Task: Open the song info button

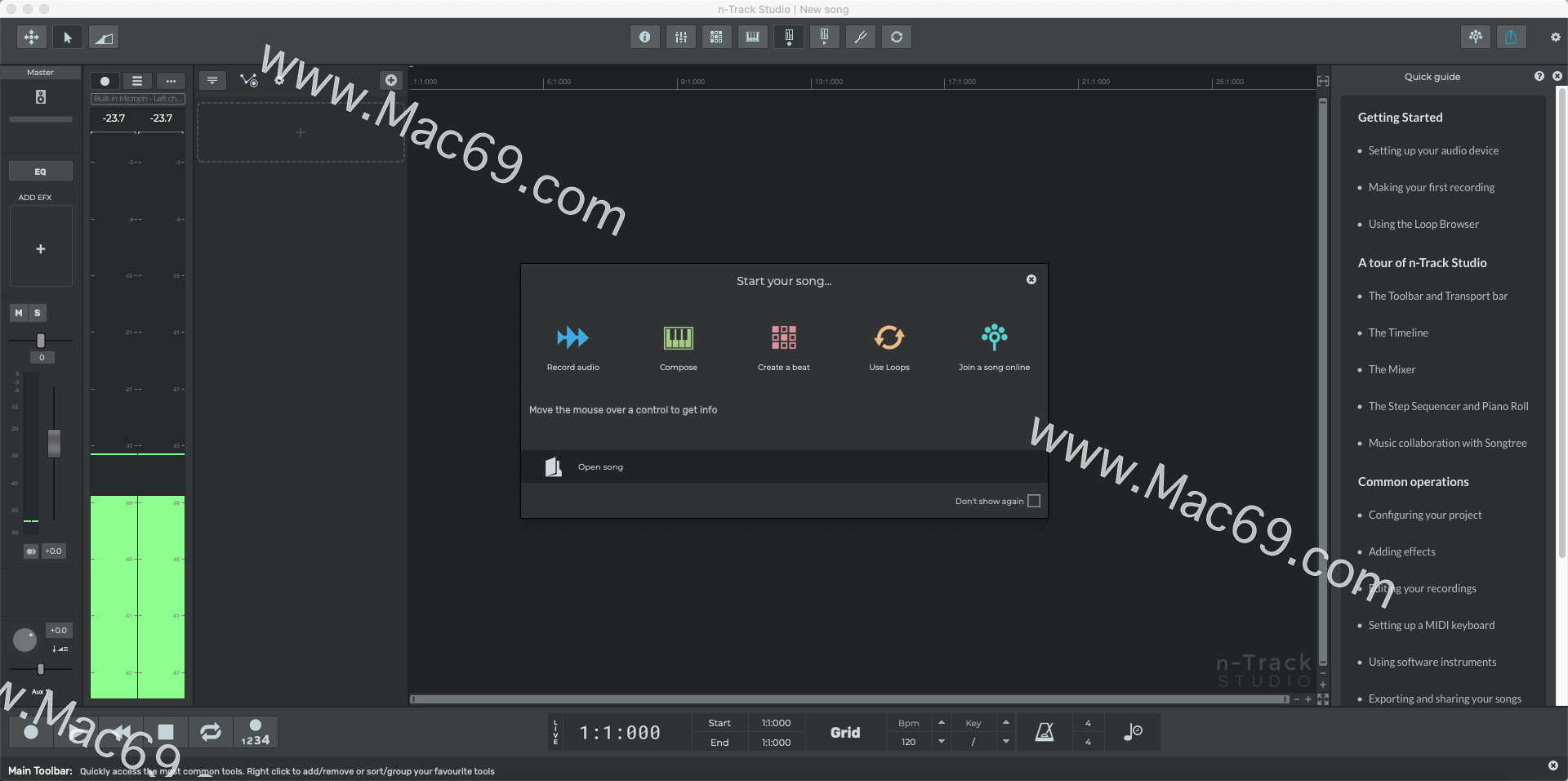Action: [644, 37]
